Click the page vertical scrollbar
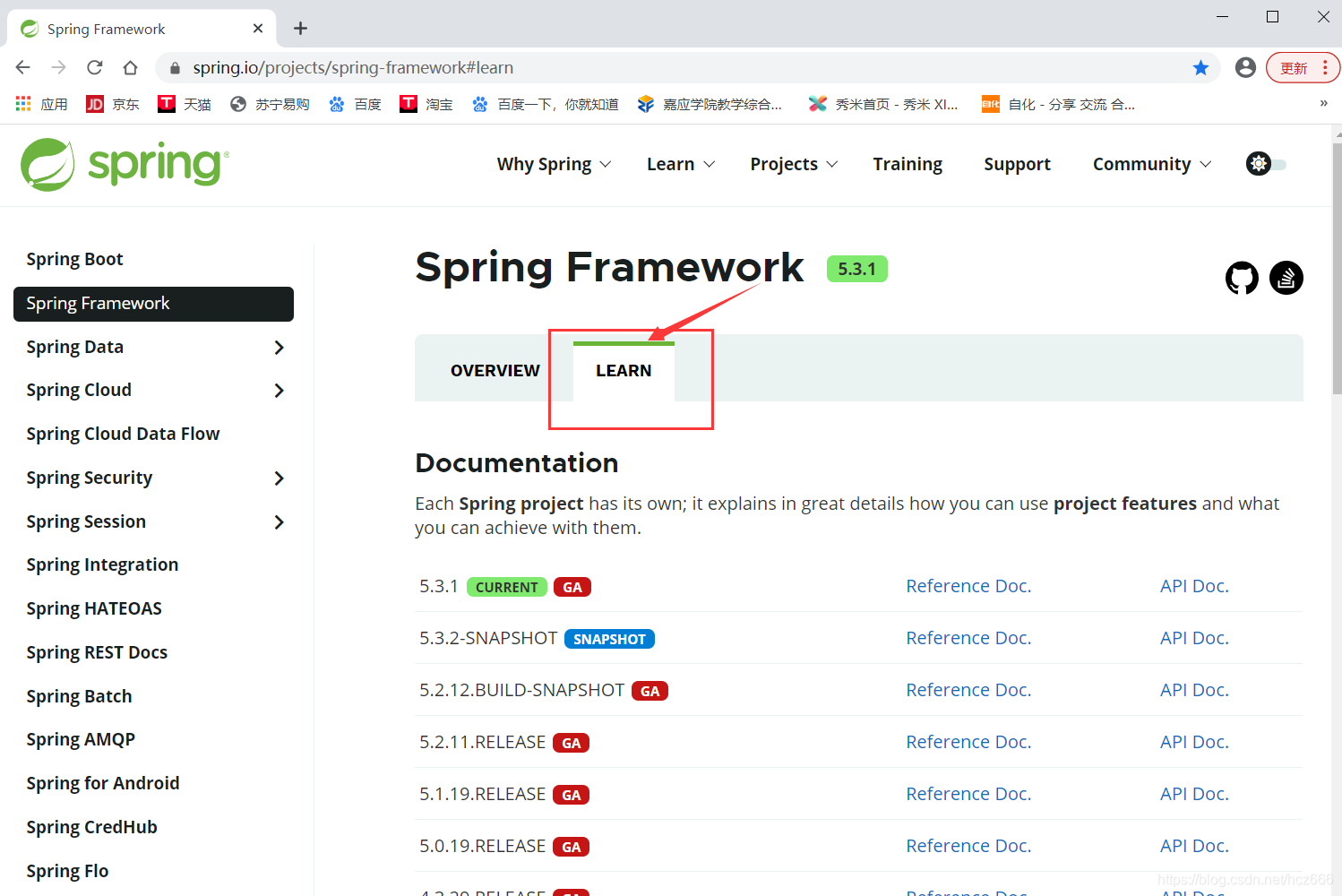Screen dimensions: 1342x896 tap(1337, 269)
